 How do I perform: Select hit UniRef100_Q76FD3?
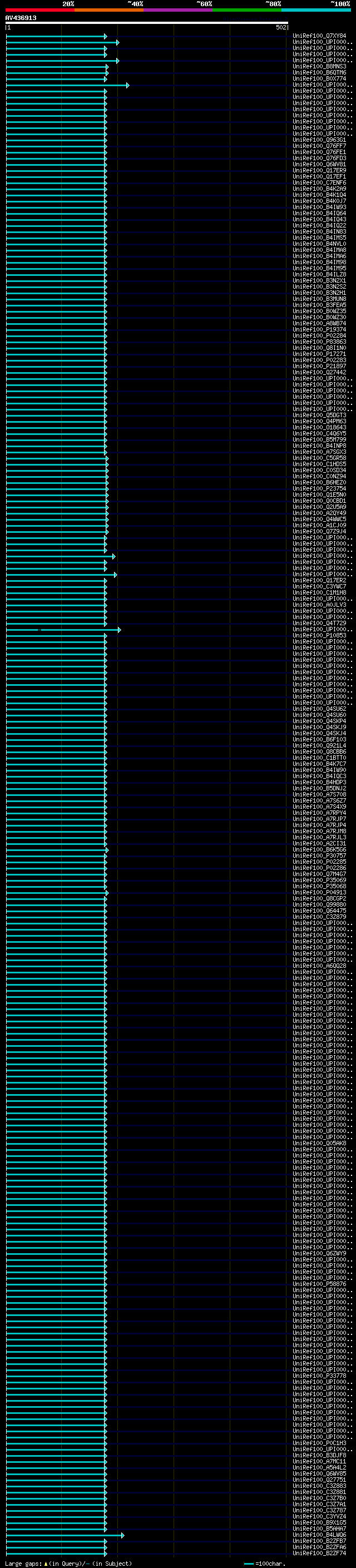pos(319,159)
